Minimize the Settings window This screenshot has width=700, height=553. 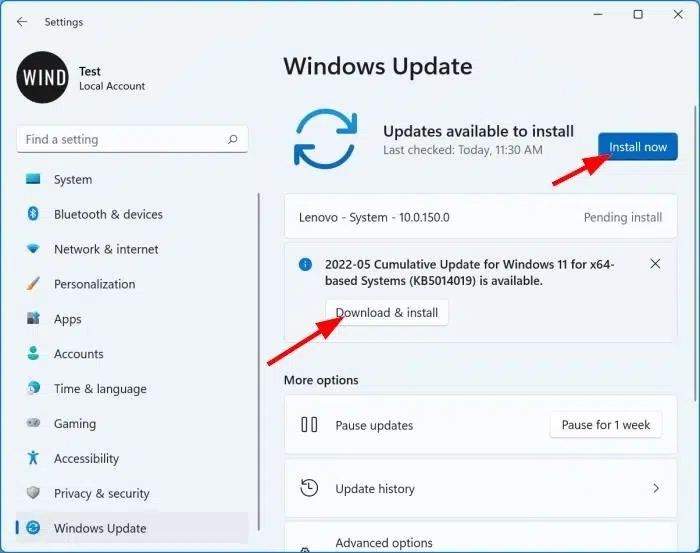coord(598,15)
